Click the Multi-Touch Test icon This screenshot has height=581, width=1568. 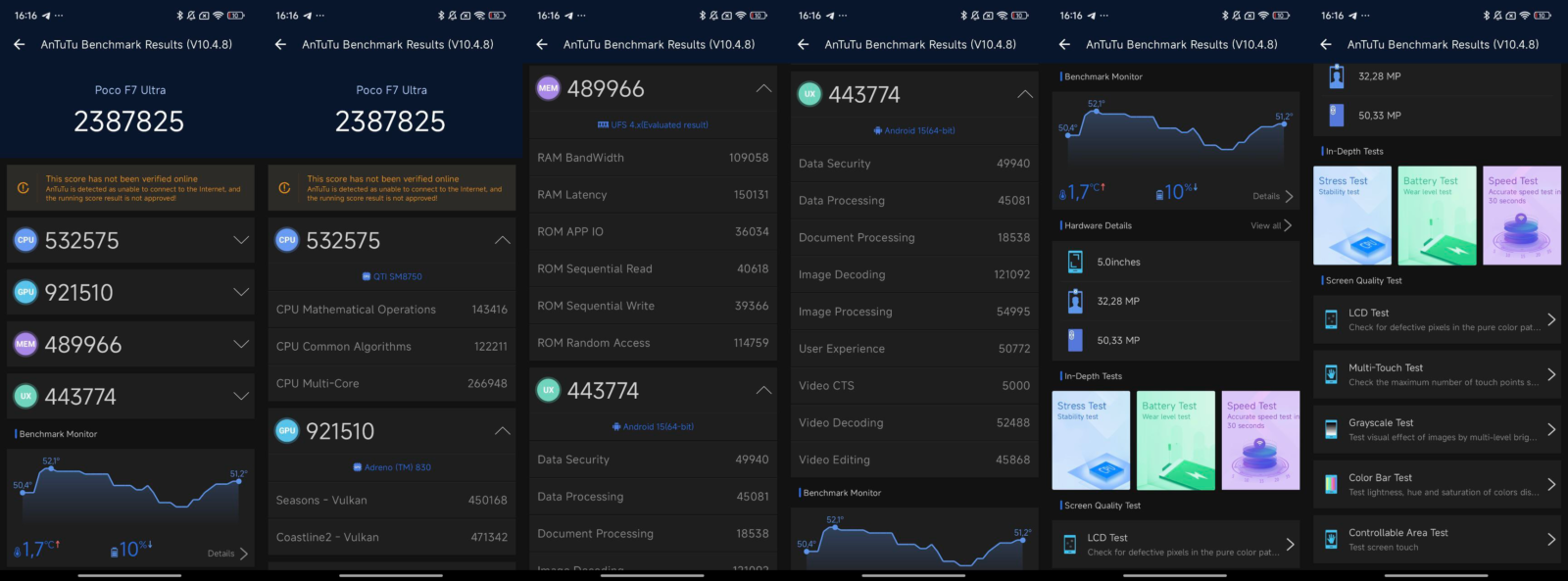coord(1331,374)
